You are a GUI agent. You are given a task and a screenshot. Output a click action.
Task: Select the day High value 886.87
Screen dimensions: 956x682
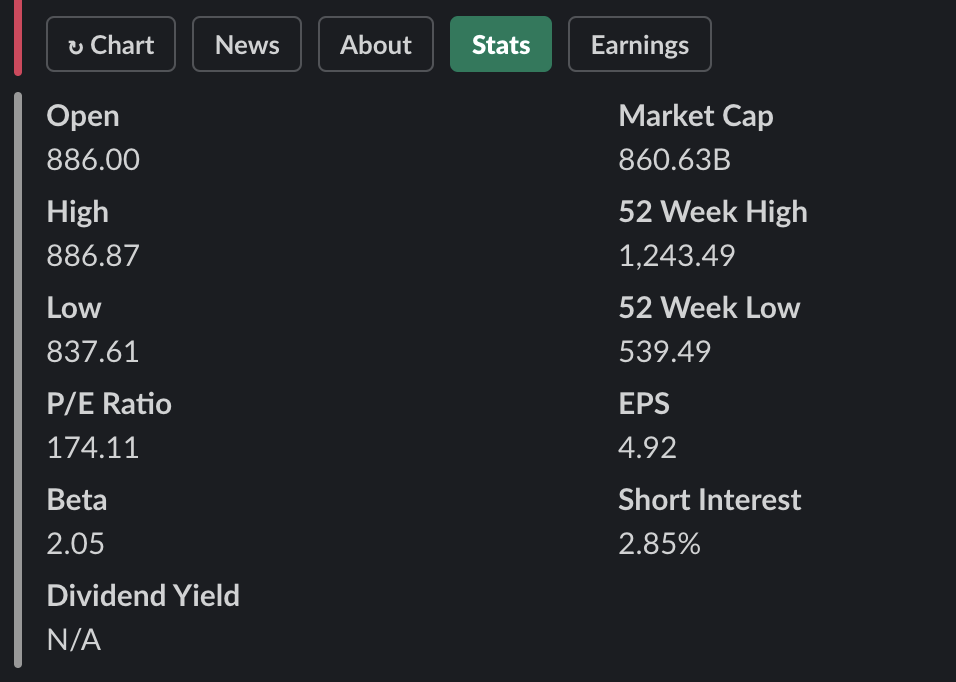tap(93, 255)
